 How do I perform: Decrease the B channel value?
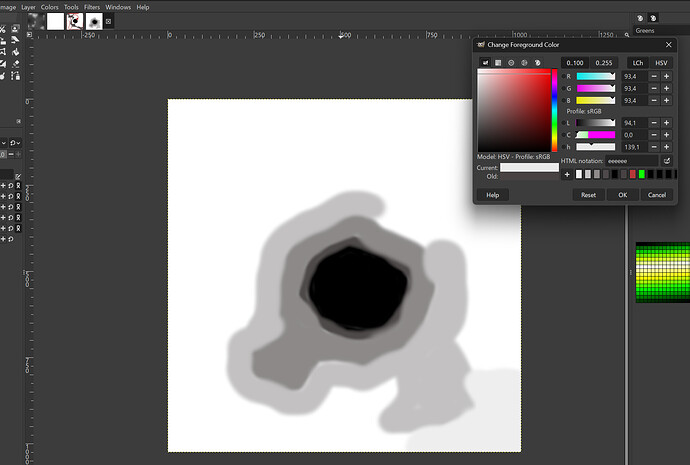click(654, 101)
